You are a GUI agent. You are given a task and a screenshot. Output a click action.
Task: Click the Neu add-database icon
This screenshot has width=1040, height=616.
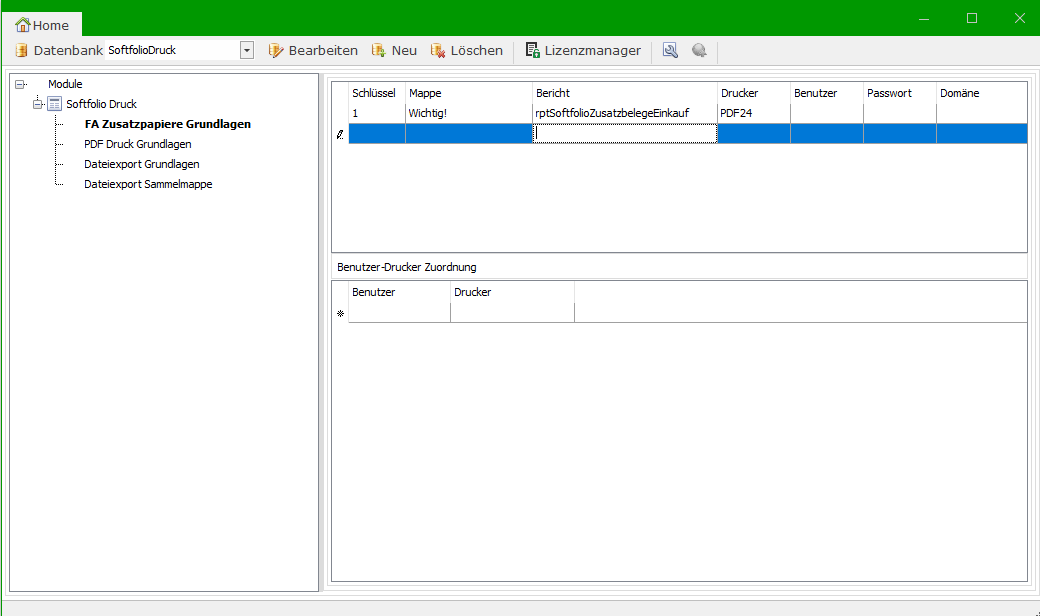click(379, 50)
